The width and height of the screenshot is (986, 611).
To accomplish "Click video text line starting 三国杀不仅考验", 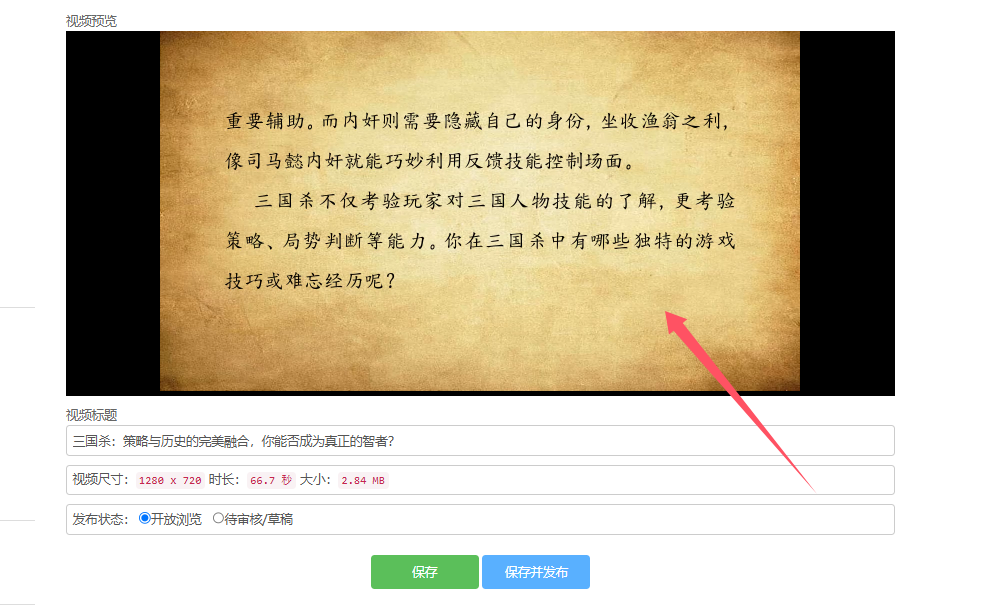I will click(494, 201).
